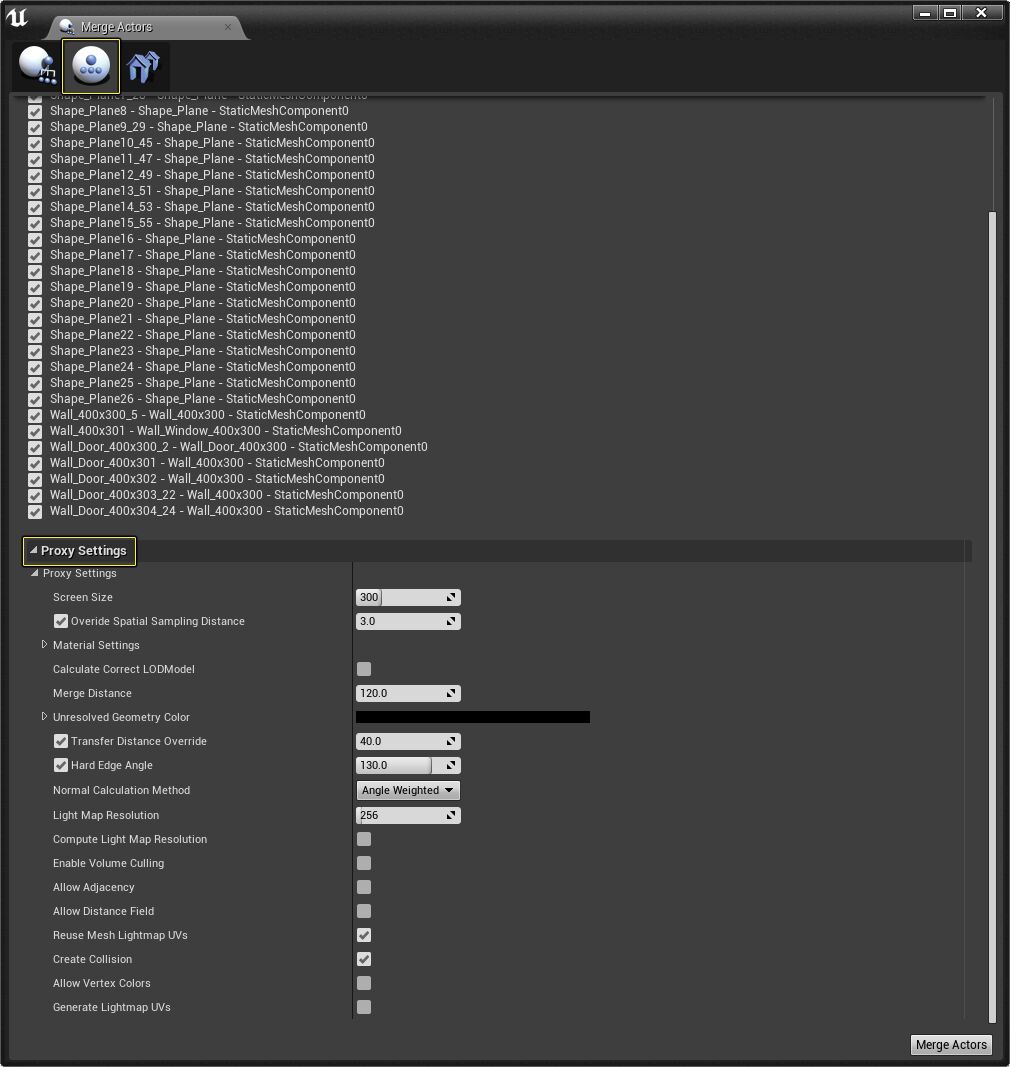Screen dimensions: 1010x1067
Task: Disable the Transfer Distance Override checkbox
Action: [x=61, y=741]
